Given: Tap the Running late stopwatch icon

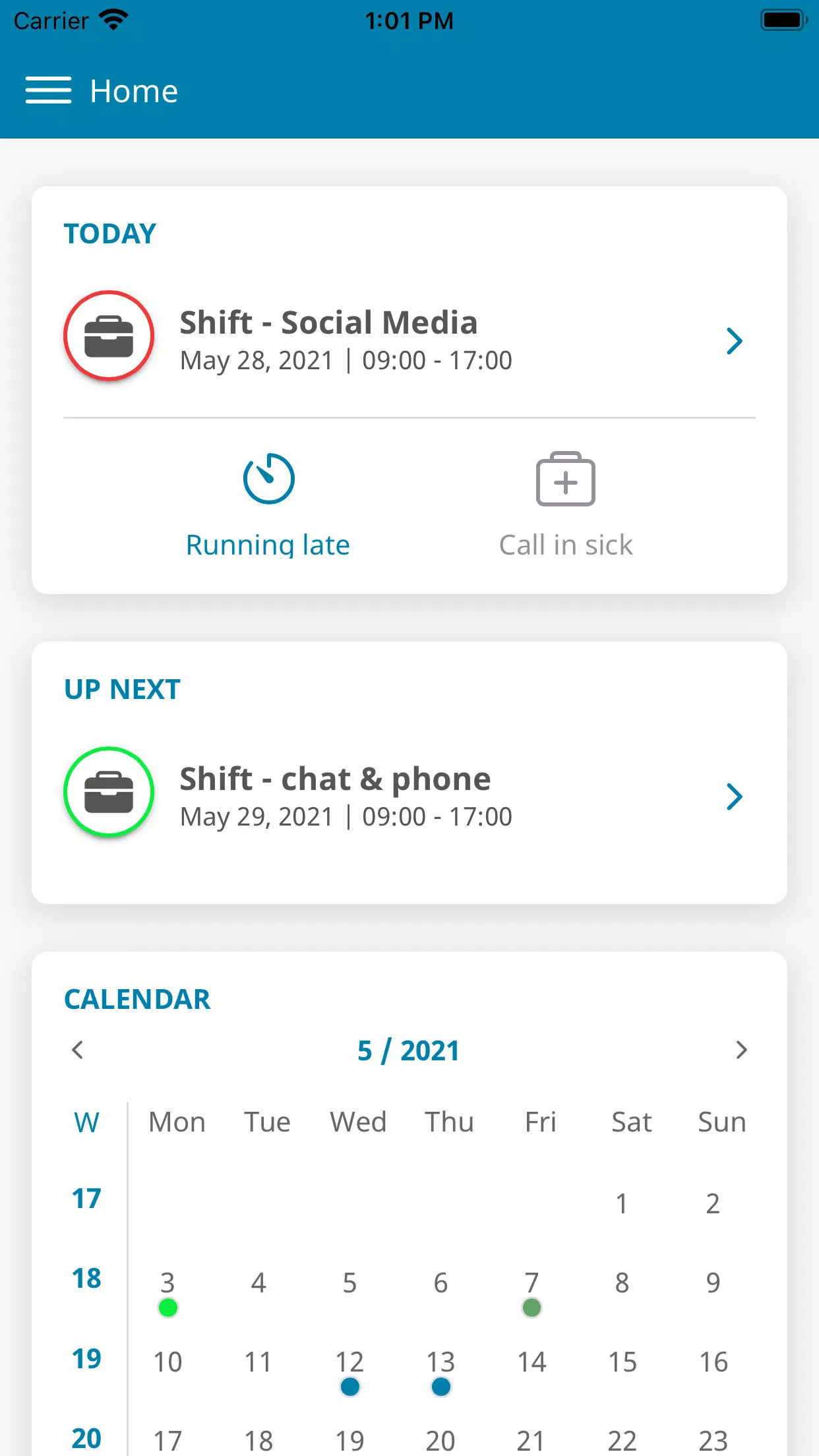Looking at the screenshot, I should 268,479.
